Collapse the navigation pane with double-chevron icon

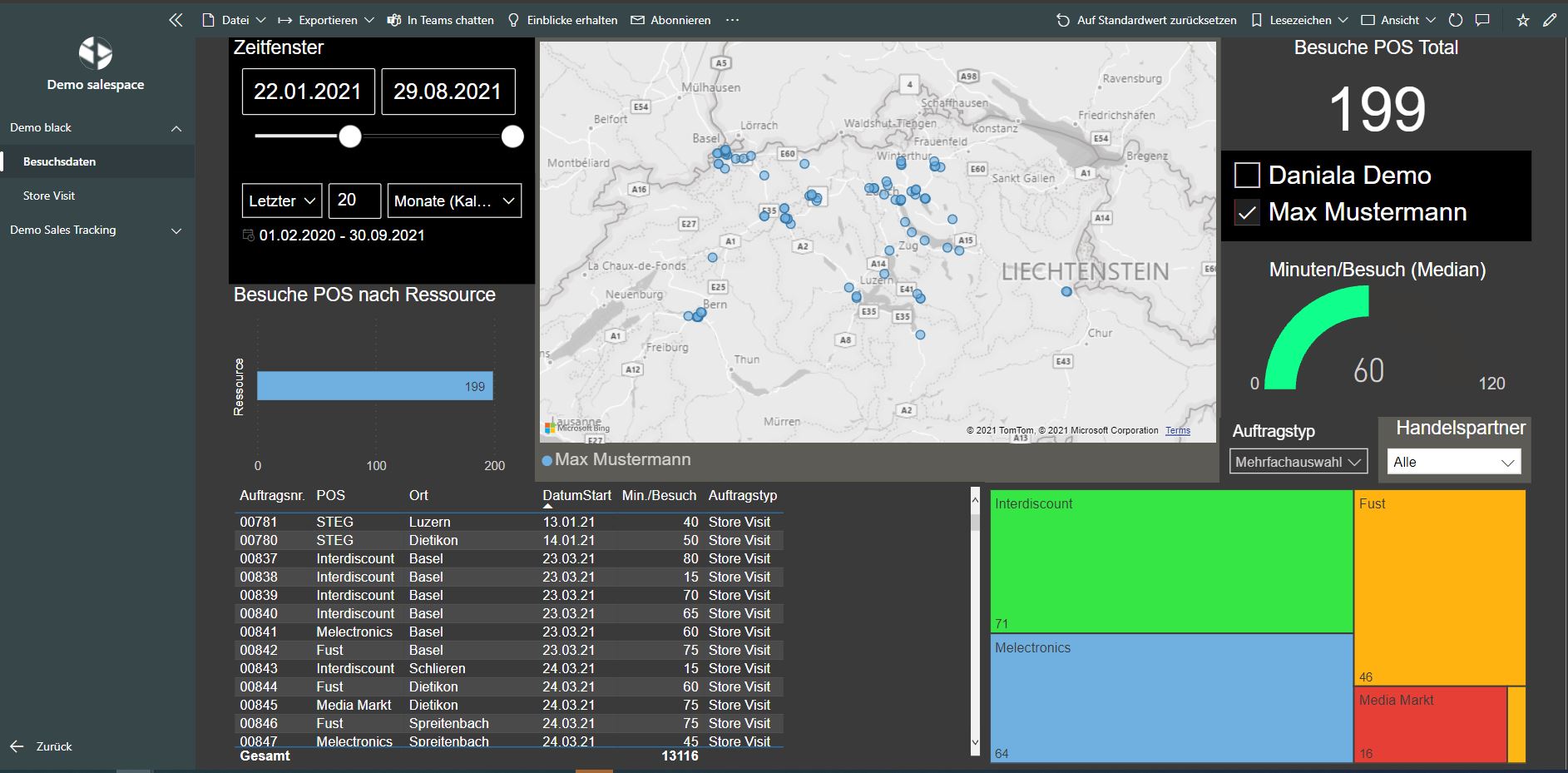click(176, 20)
